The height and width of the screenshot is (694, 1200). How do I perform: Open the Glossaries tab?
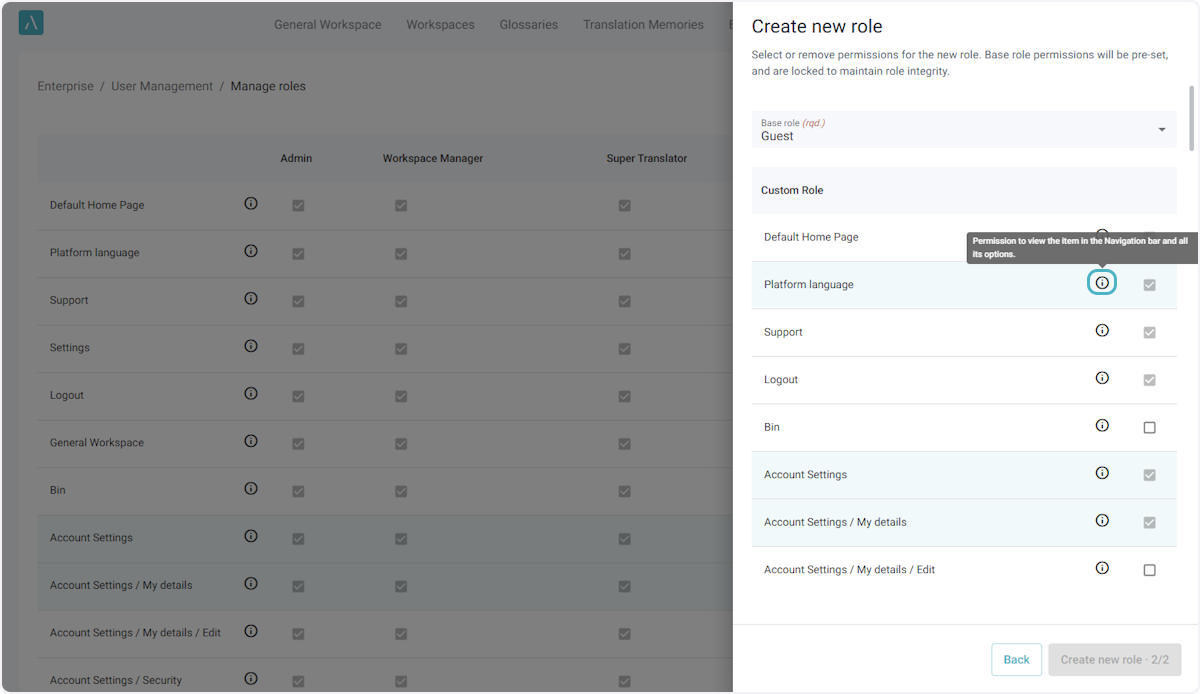528,25
